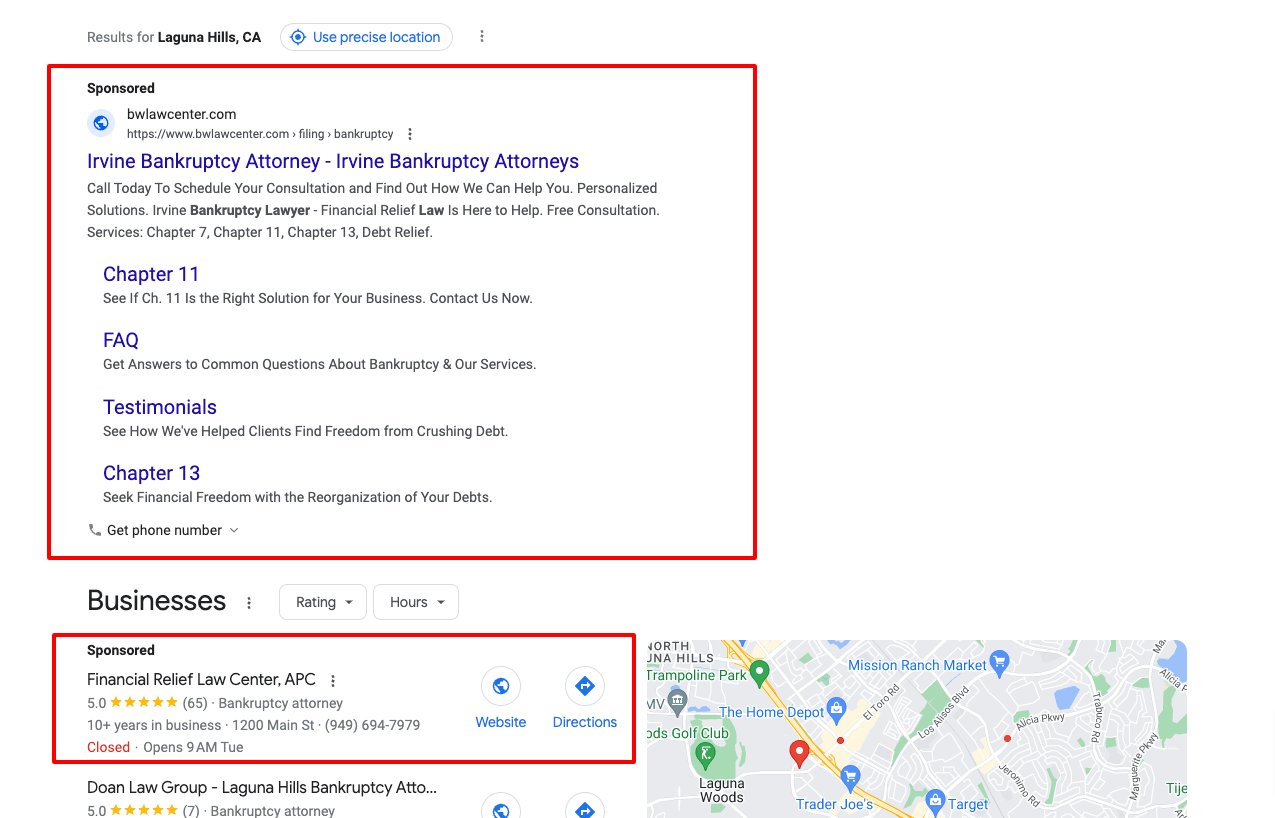
Task: Click the bwlawcenter.com globe favicon
Action: coord(101,123)
